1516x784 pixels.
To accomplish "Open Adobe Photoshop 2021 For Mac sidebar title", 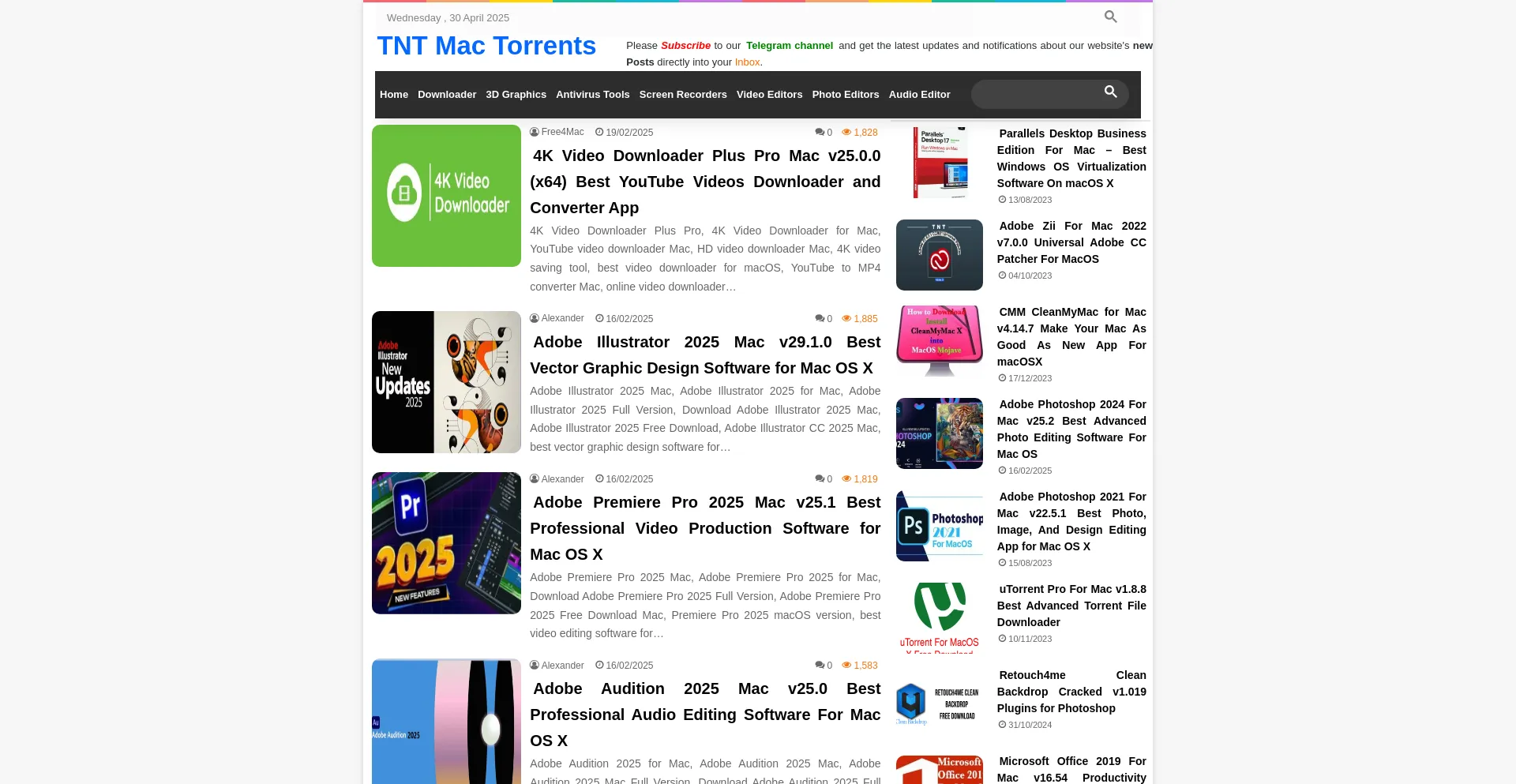I will pos(1071,521).
